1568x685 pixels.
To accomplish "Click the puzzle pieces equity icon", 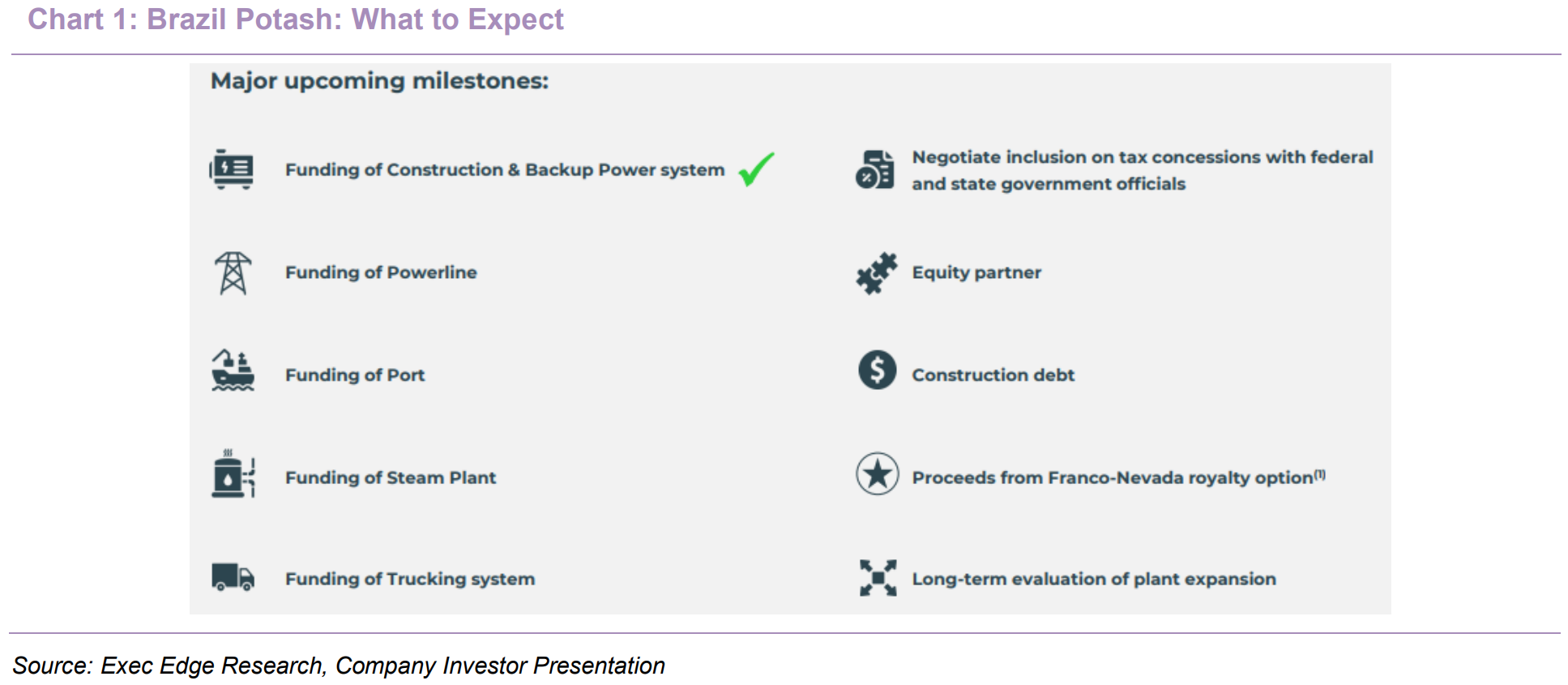I will (x=877, y=273).
